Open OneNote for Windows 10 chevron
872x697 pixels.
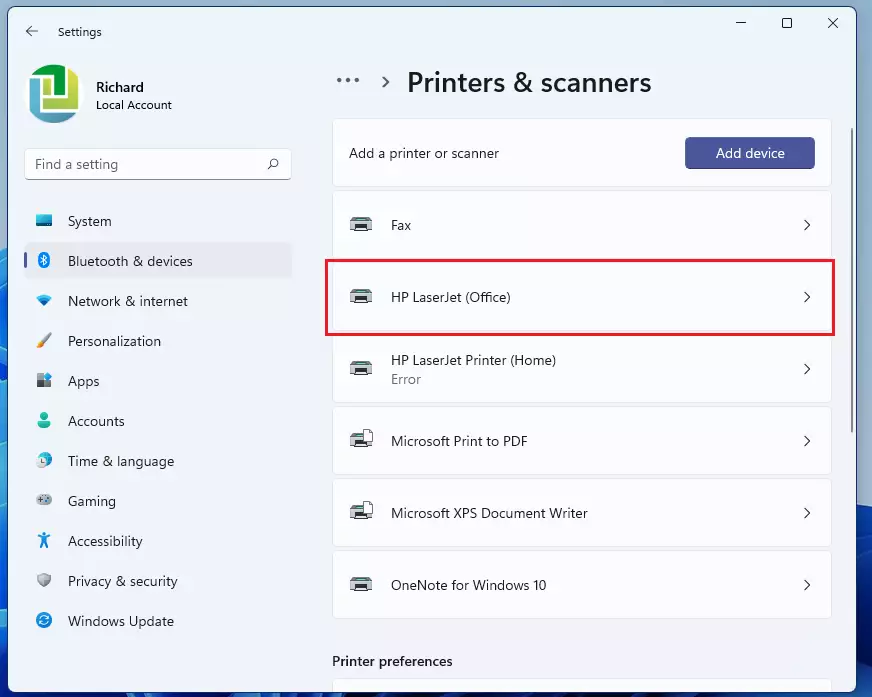[x=807, y=585]
